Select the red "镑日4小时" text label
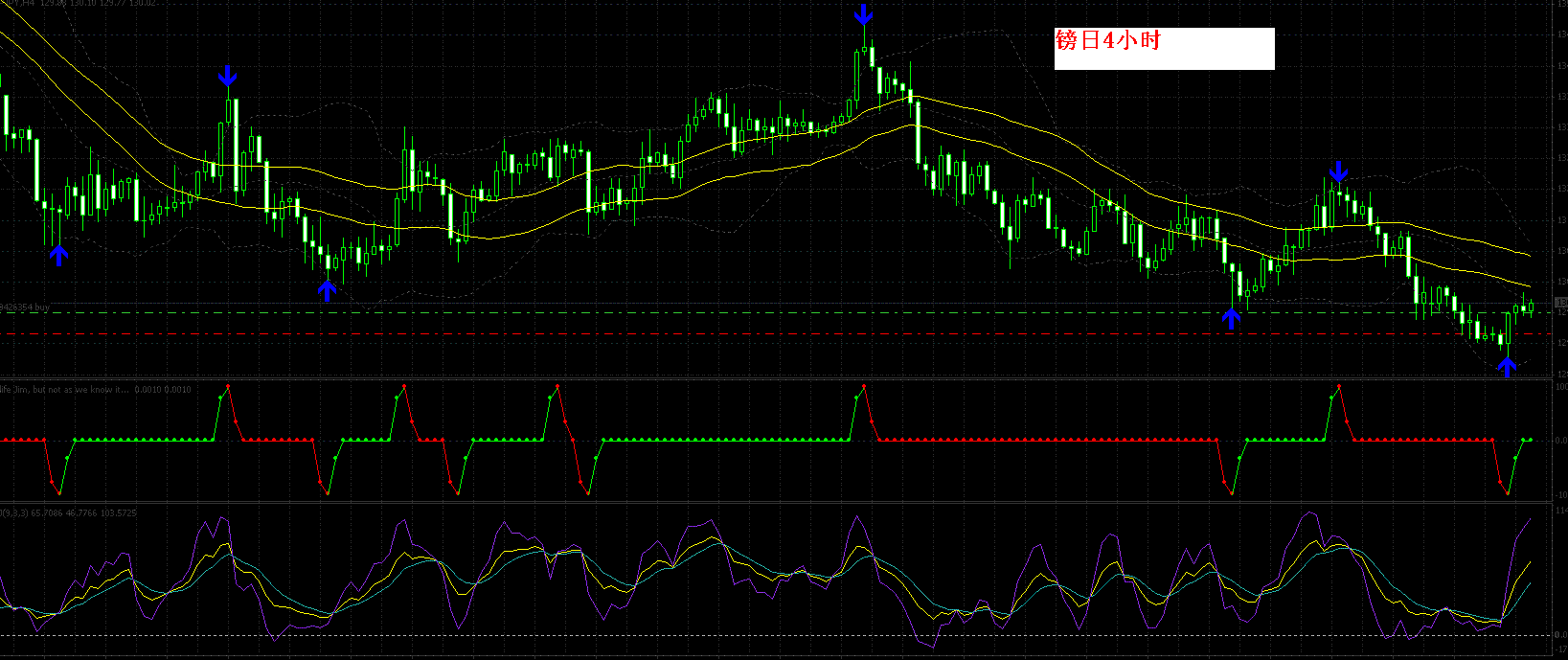1568x660 pixels. [x=1107, y=40]
